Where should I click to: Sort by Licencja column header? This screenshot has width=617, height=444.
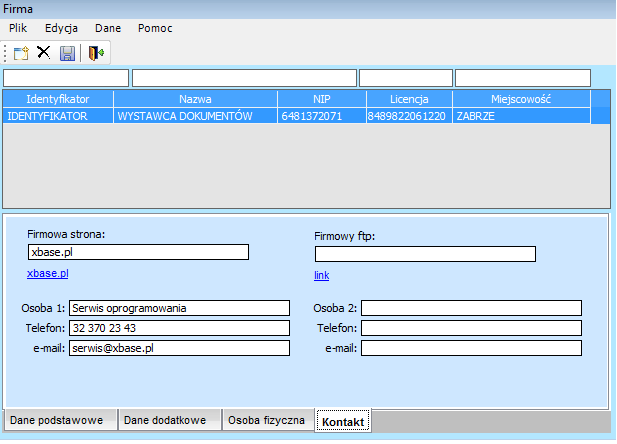409,99
